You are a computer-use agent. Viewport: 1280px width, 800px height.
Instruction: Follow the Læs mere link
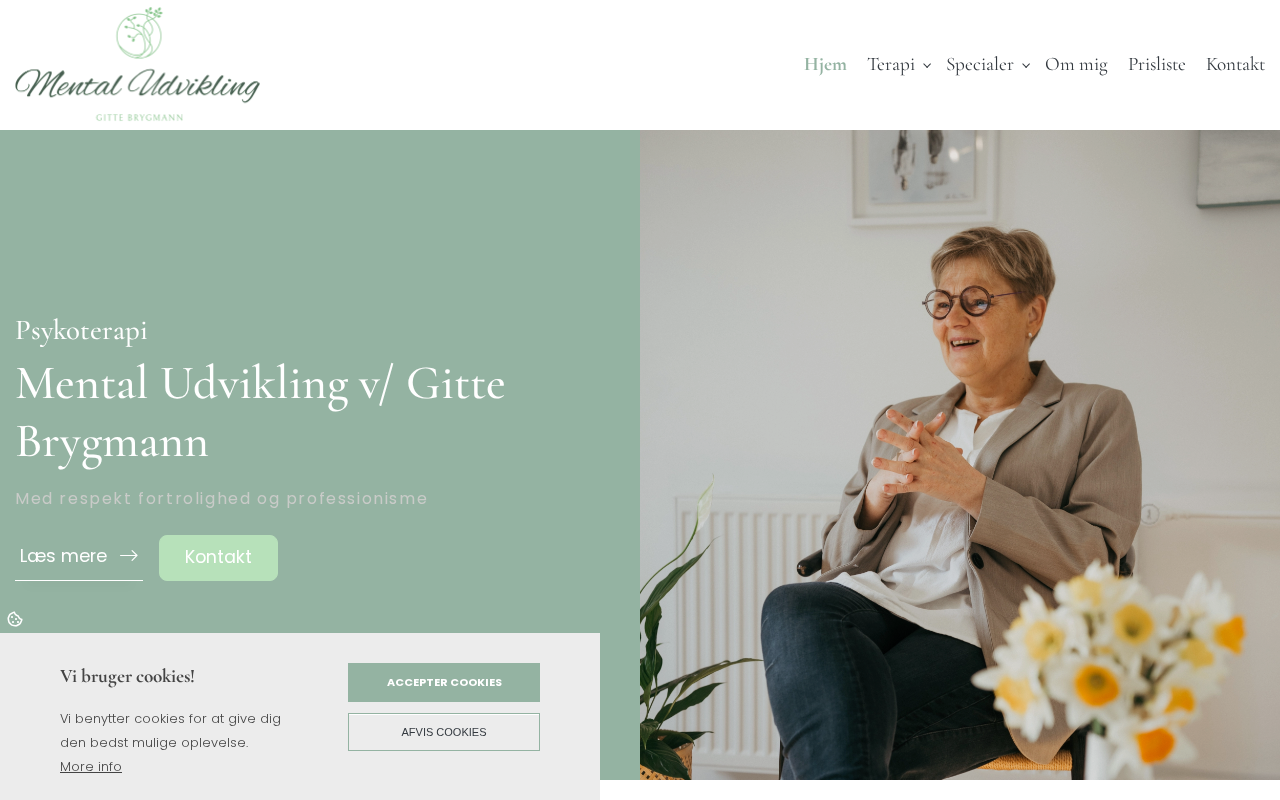pos(79,557)
